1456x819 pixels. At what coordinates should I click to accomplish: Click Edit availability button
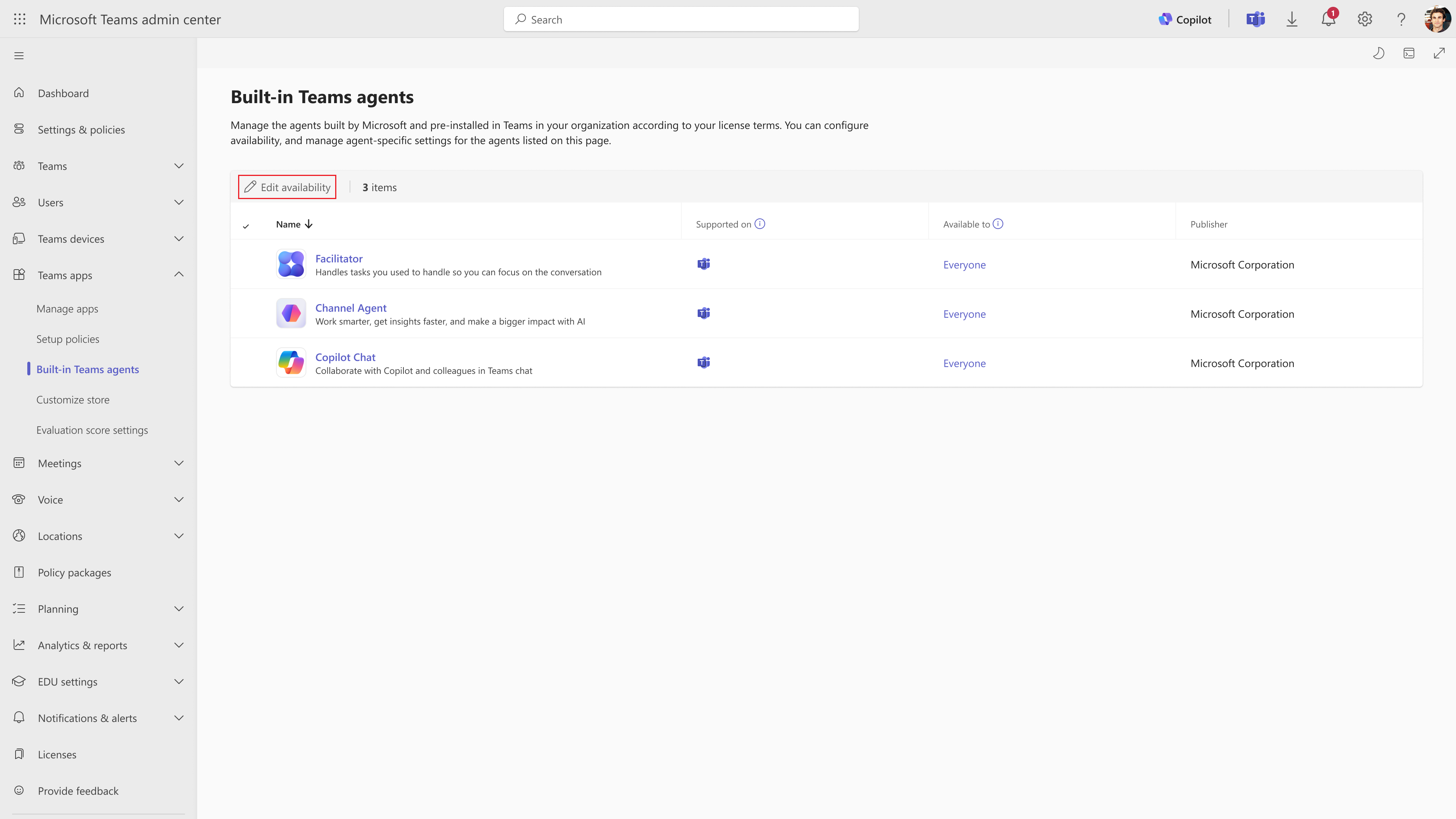(x=287, y=187)
